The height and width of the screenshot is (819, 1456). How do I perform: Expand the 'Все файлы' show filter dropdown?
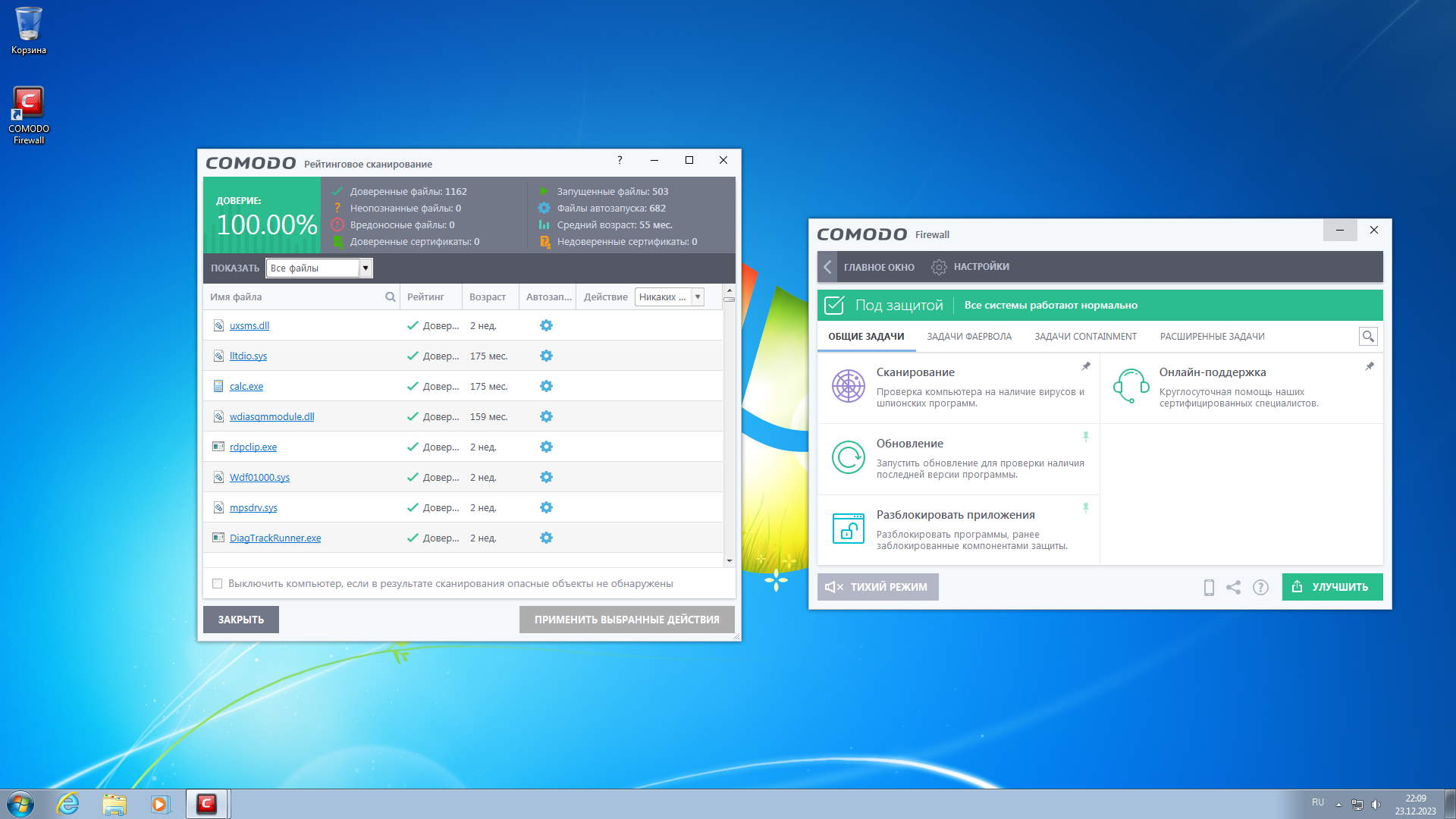click(365, 268)
